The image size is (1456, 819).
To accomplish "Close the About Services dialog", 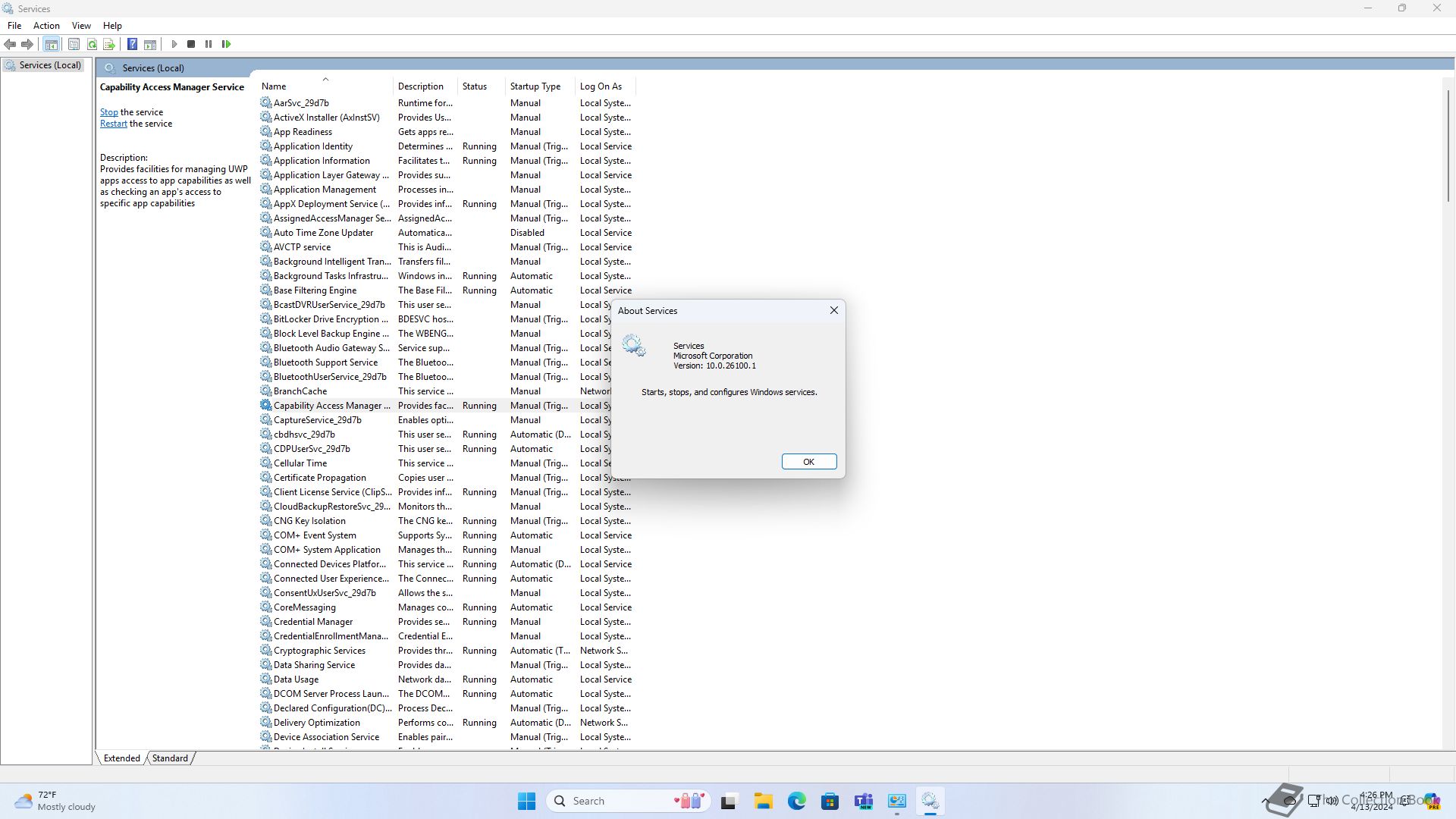I will pos(834,310).
